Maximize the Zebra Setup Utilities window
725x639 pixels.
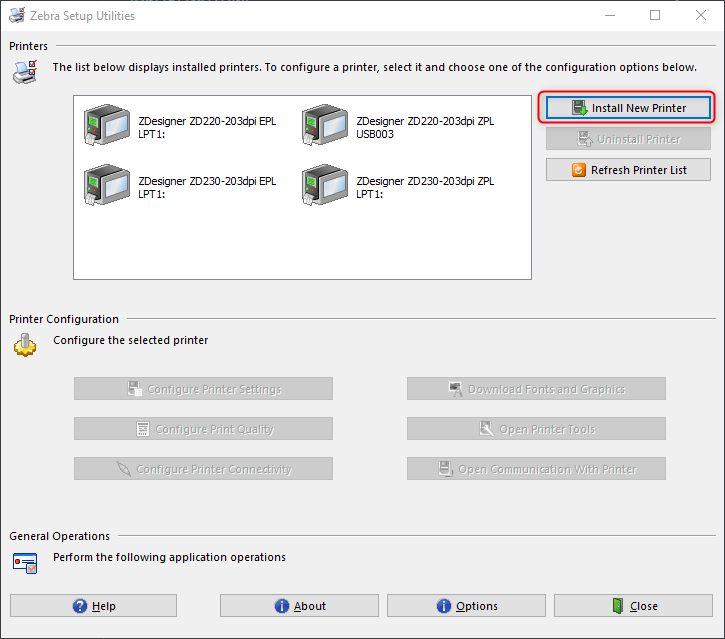point(655,15)
